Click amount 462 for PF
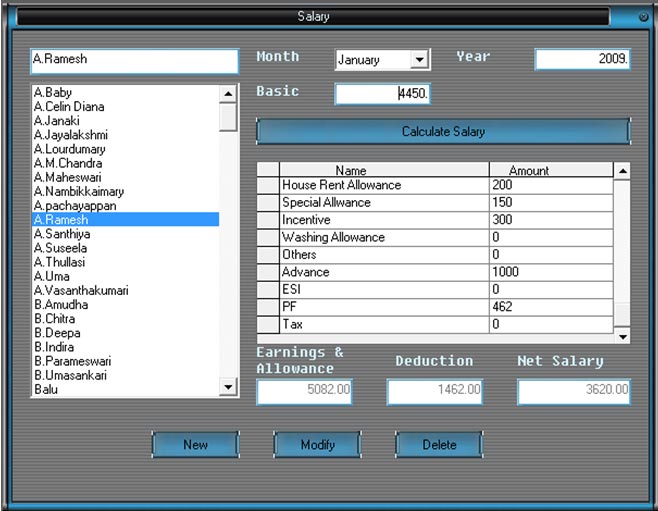This screenshot has height=511, width=658. click(x=551, y=307)
